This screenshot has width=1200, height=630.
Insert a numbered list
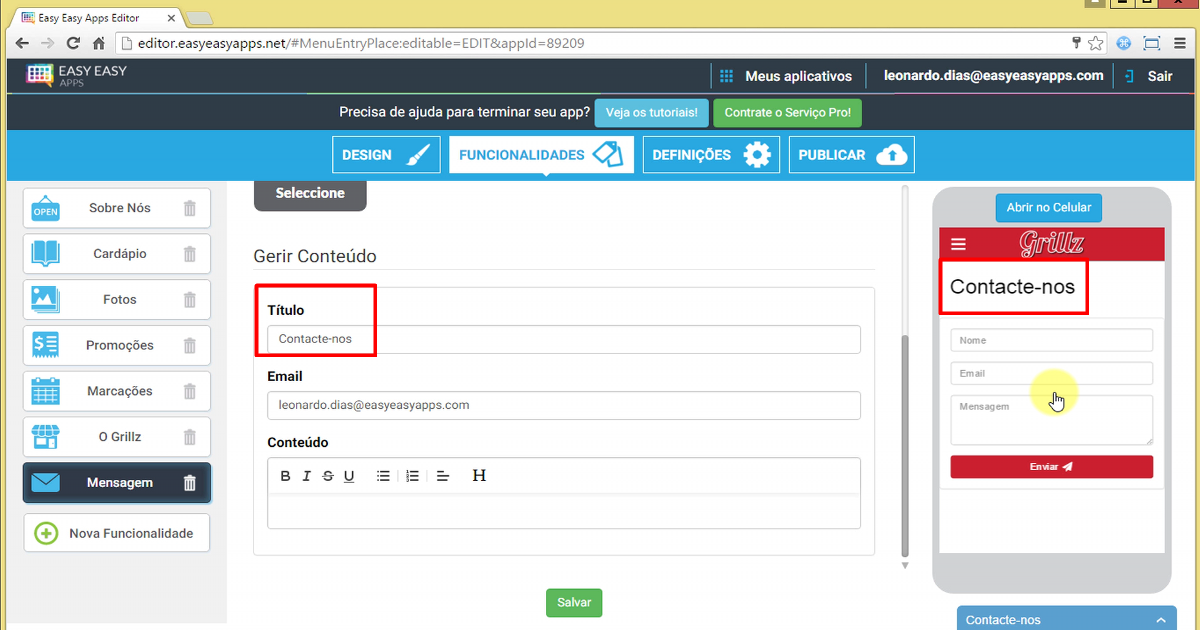412,476
